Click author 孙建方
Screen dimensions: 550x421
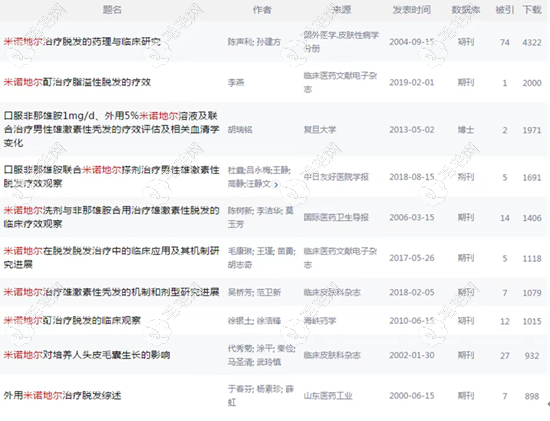pos(269,42)
